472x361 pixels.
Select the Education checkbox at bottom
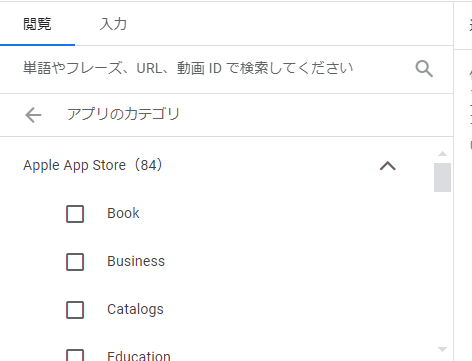pyautogui.click(x=75, y=355)
